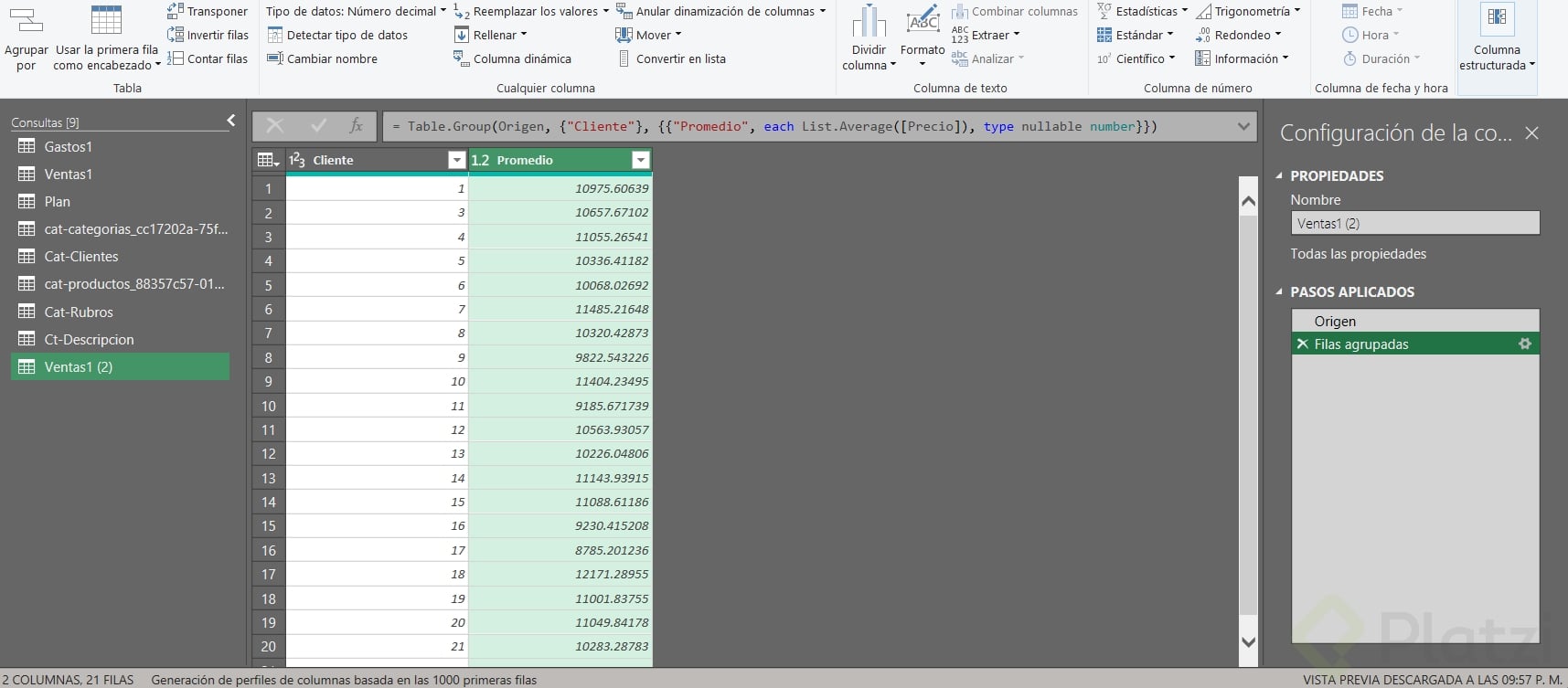Collapse the PASOS APLICADOS section
Screen dimensions: 1568x688
click(1279, 291)
